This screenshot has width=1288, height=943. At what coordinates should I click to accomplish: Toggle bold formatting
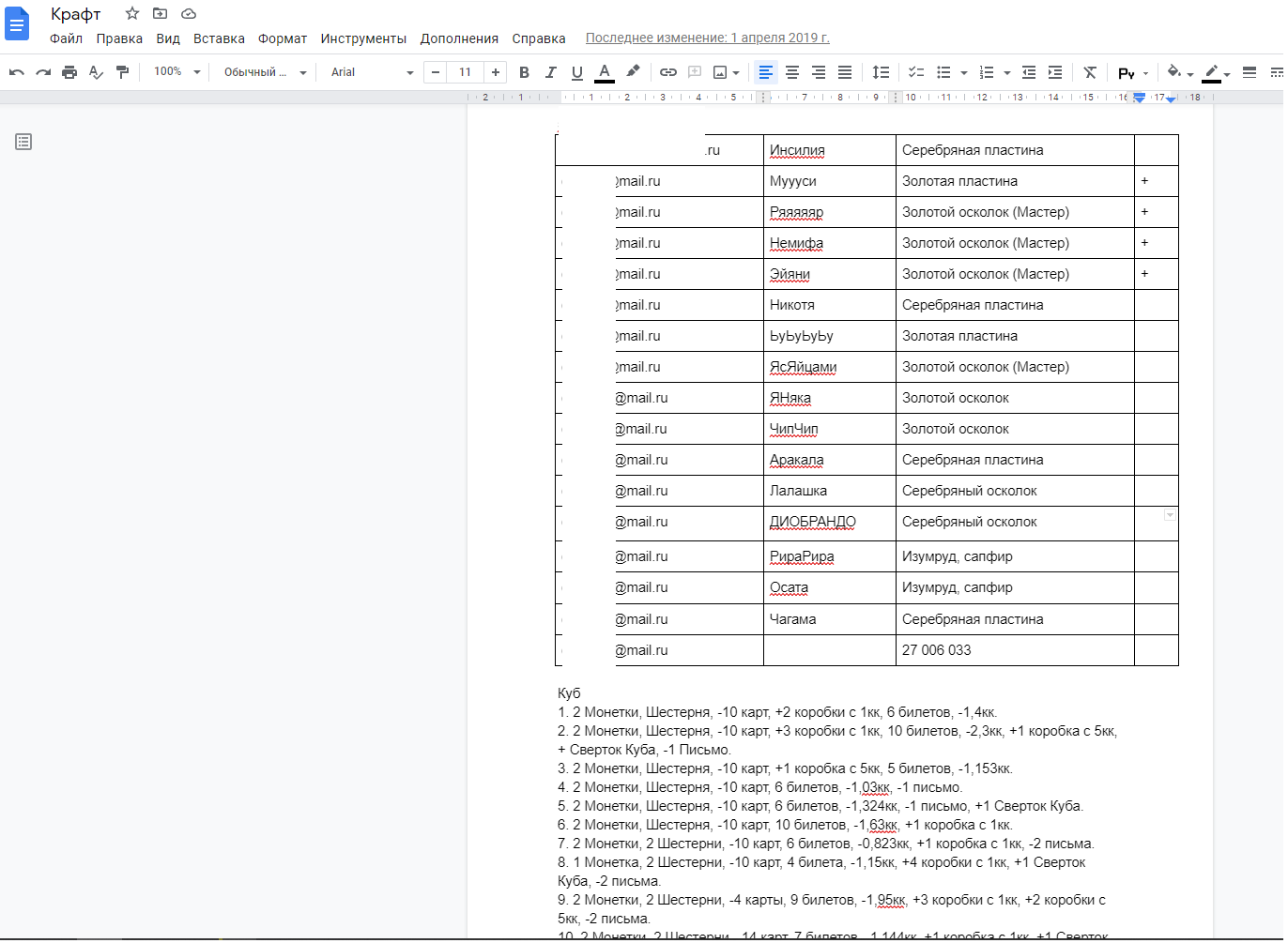coord(524,72)
